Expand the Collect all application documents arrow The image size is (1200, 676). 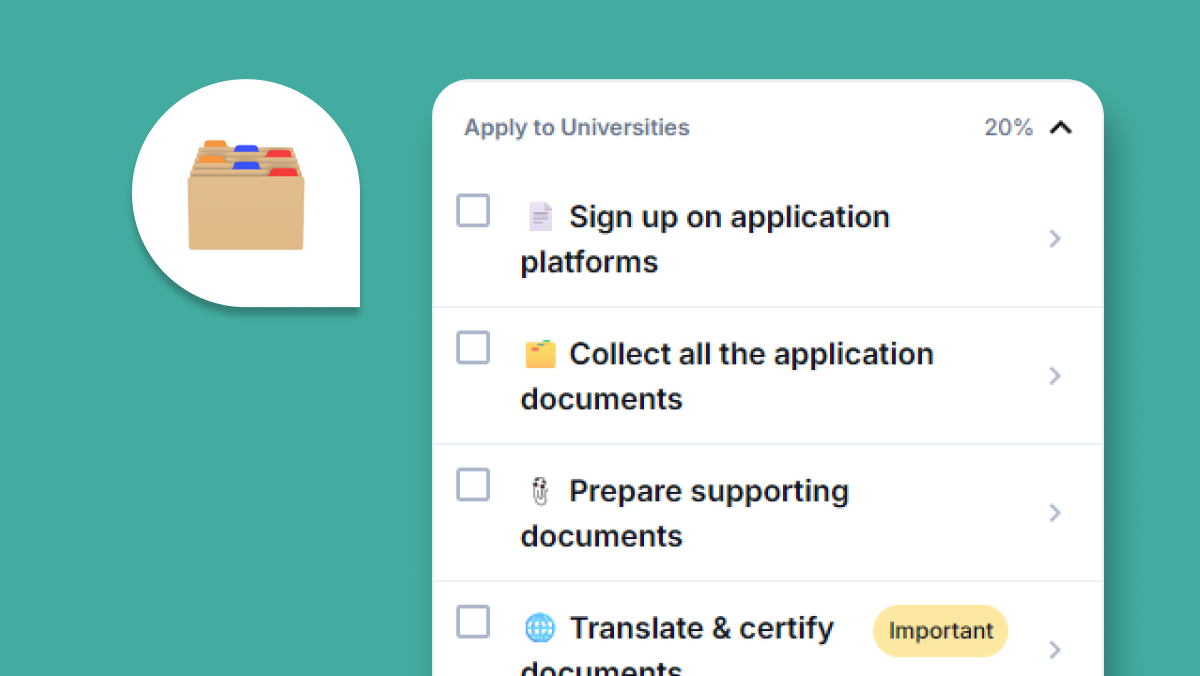click(x=1054, y=375)
